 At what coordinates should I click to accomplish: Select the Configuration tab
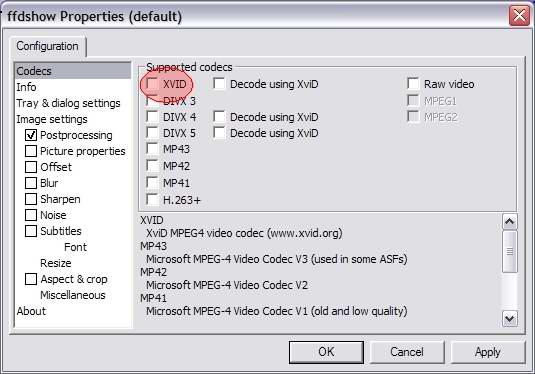pos(47,46)
